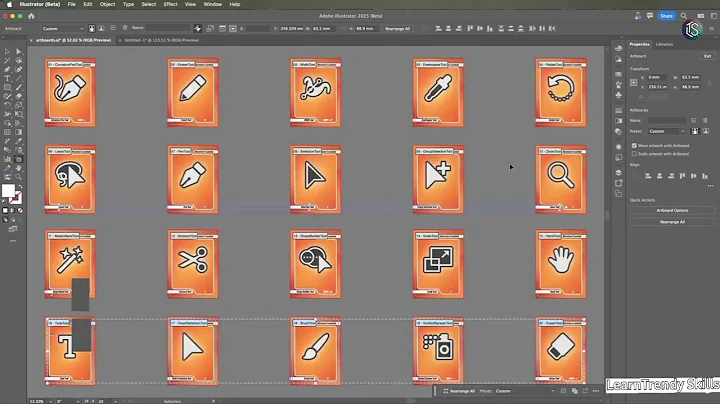Image resolution: width=720 pixels, height=404 pixels.
Task: Click Rearrange All under Quick Actions
Action: click(672, 222)
